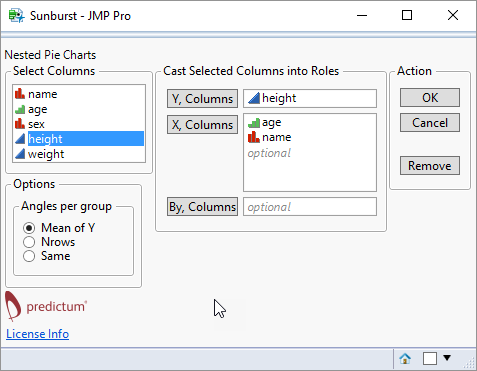The image size is (477, 371).
Task: Select the Same angles option
Action: 29,256
